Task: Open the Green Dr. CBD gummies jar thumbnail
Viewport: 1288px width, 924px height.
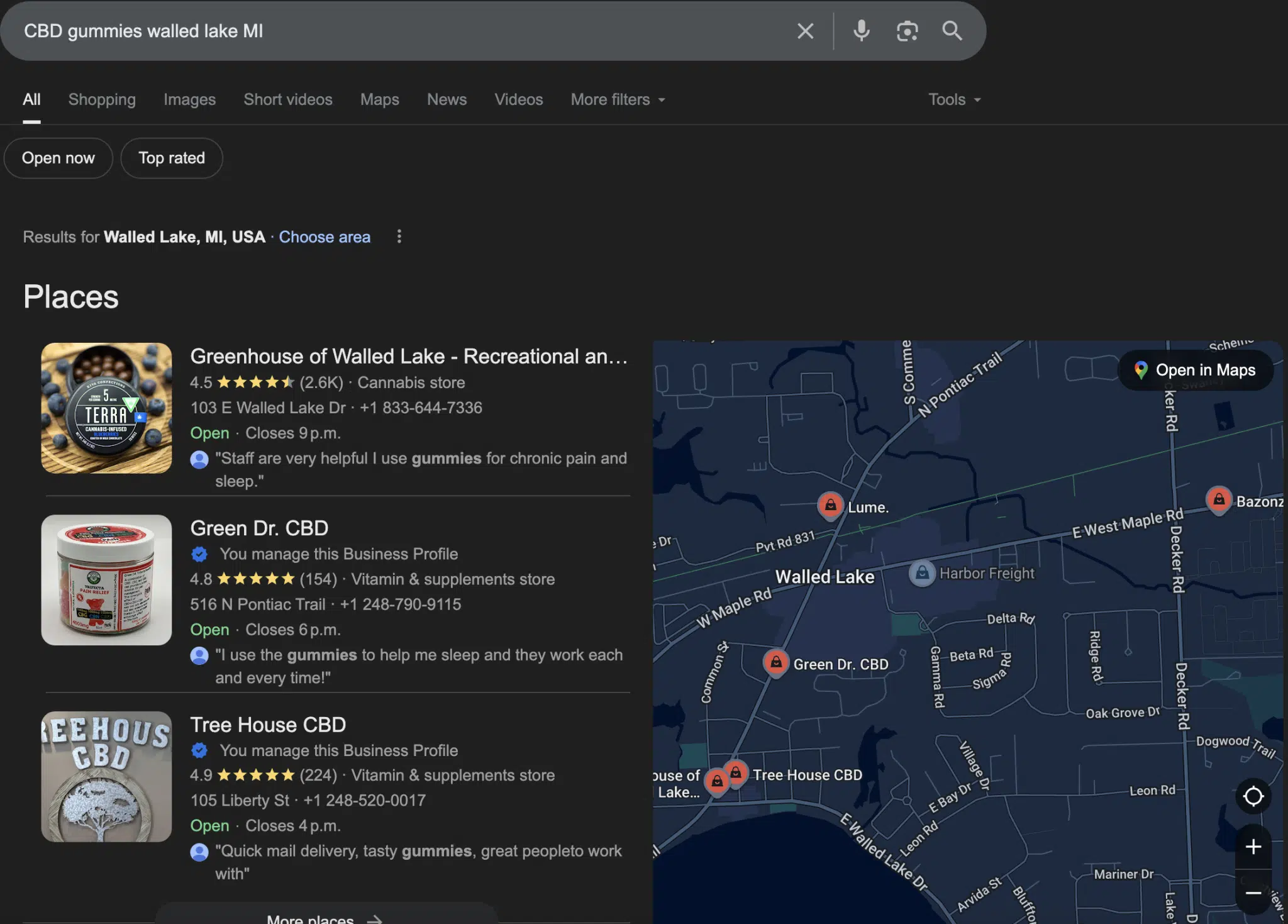Action: [106, 580]
